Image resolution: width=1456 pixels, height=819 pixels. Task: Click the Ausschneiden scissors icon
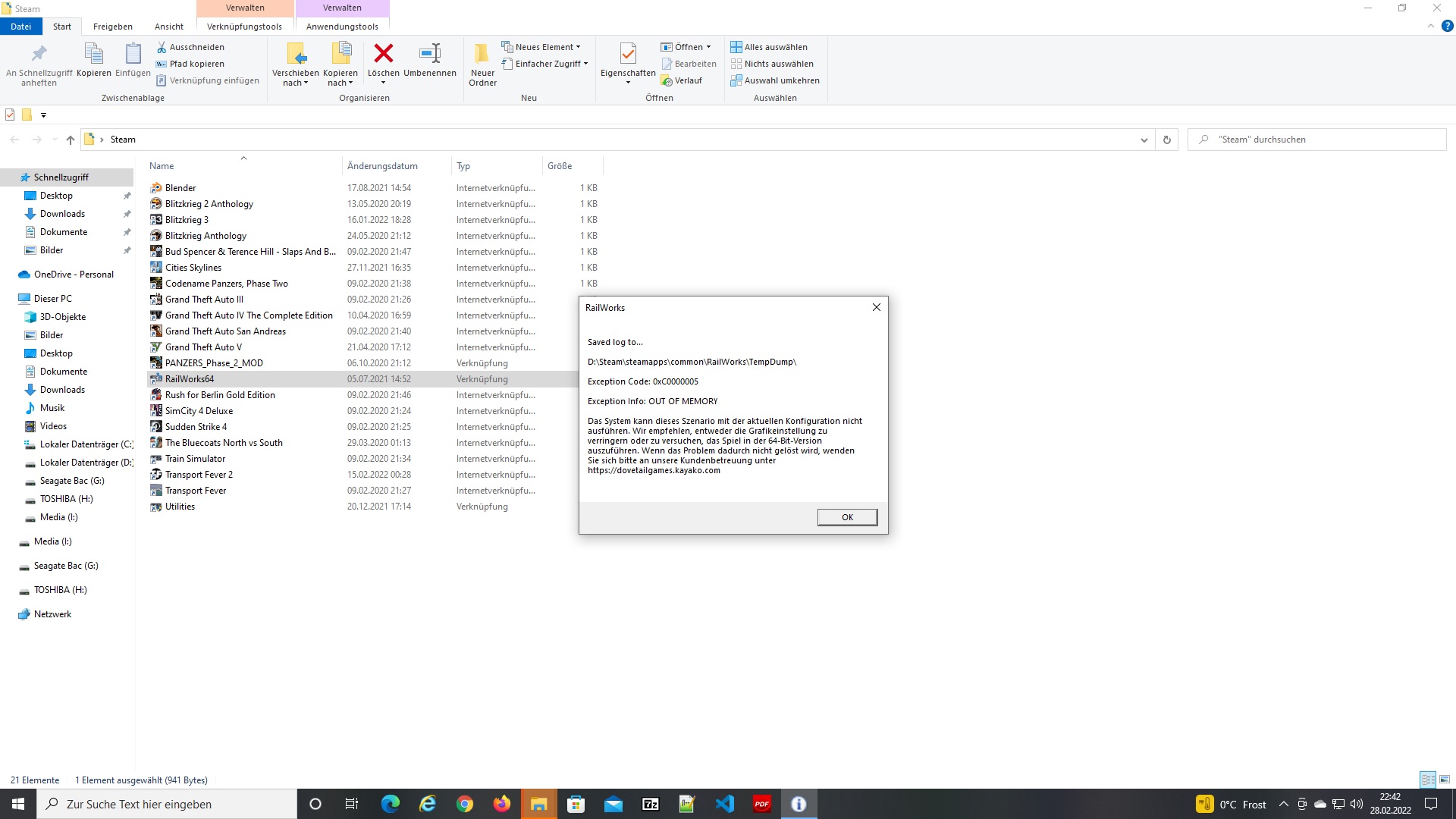point(162,47)
